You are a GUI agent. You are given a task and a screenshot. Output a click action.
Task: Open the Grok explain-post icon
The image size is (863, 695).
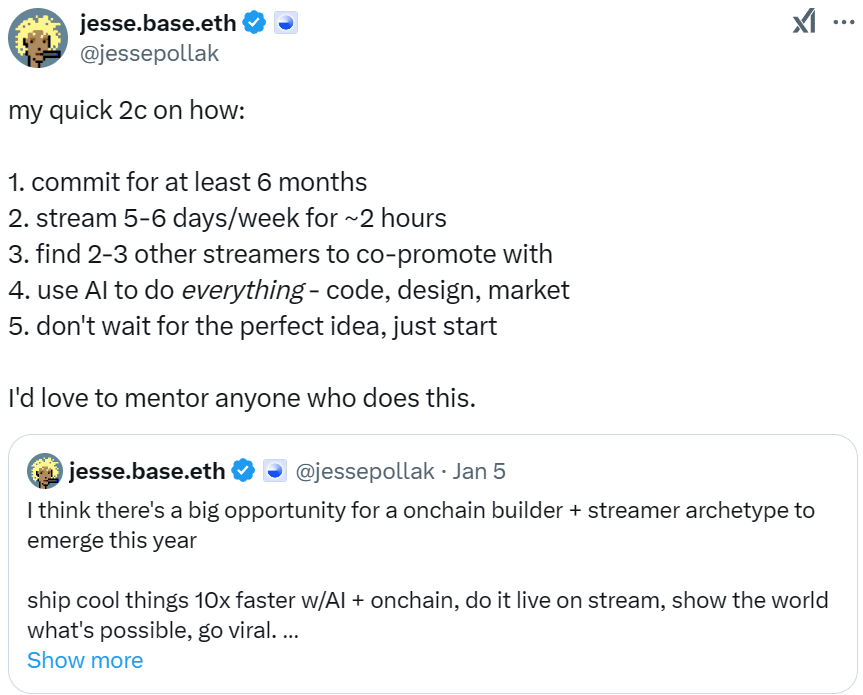[803, 21]
